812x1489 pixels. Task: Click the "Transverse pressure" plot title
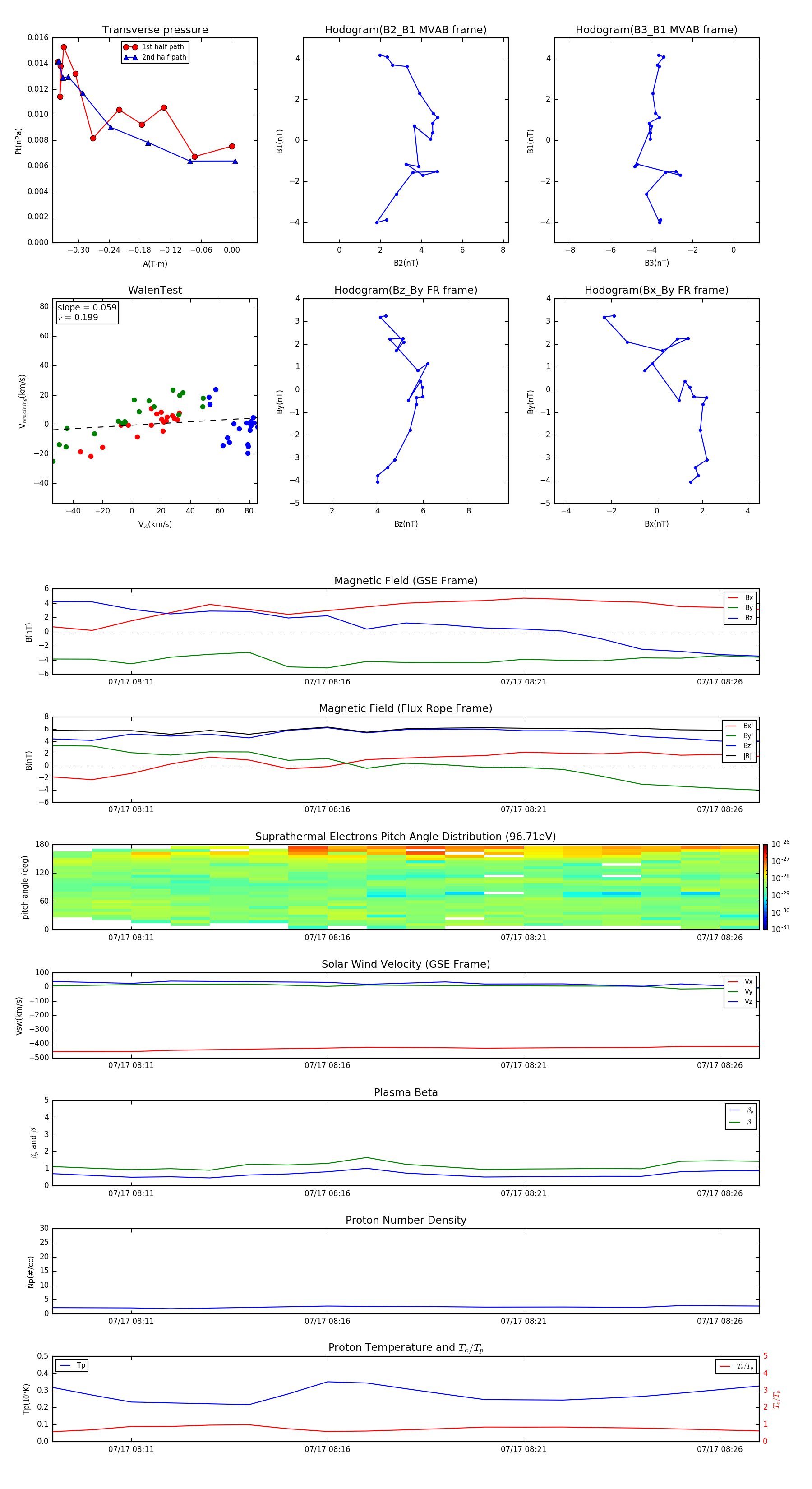click(x=155, y=30)
